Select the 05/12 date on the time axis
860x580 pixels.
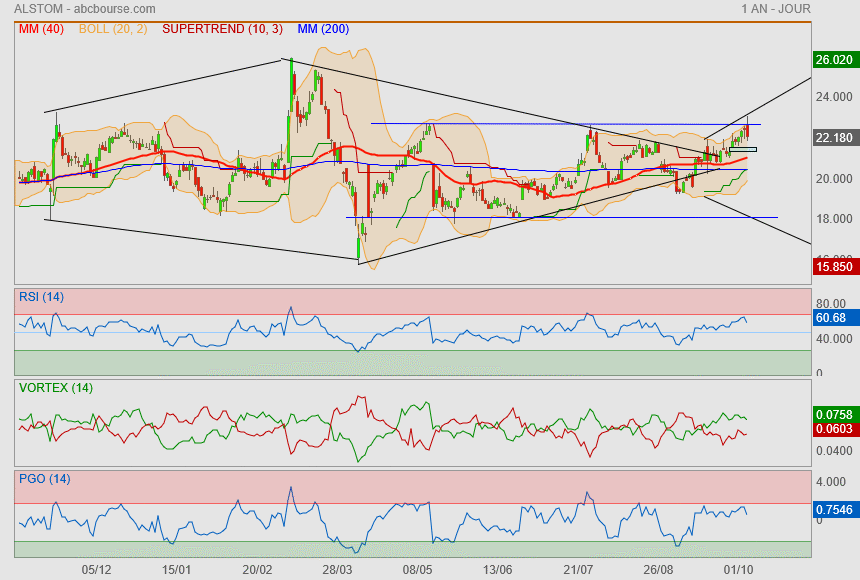[96, 568]
